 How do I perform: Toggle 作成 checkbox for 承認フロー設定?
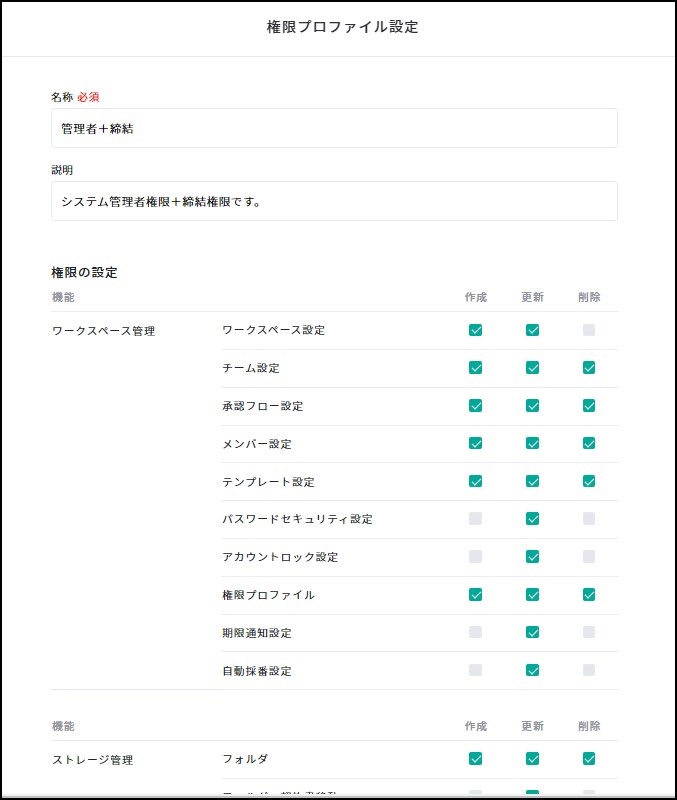click(x=475, y=406)
